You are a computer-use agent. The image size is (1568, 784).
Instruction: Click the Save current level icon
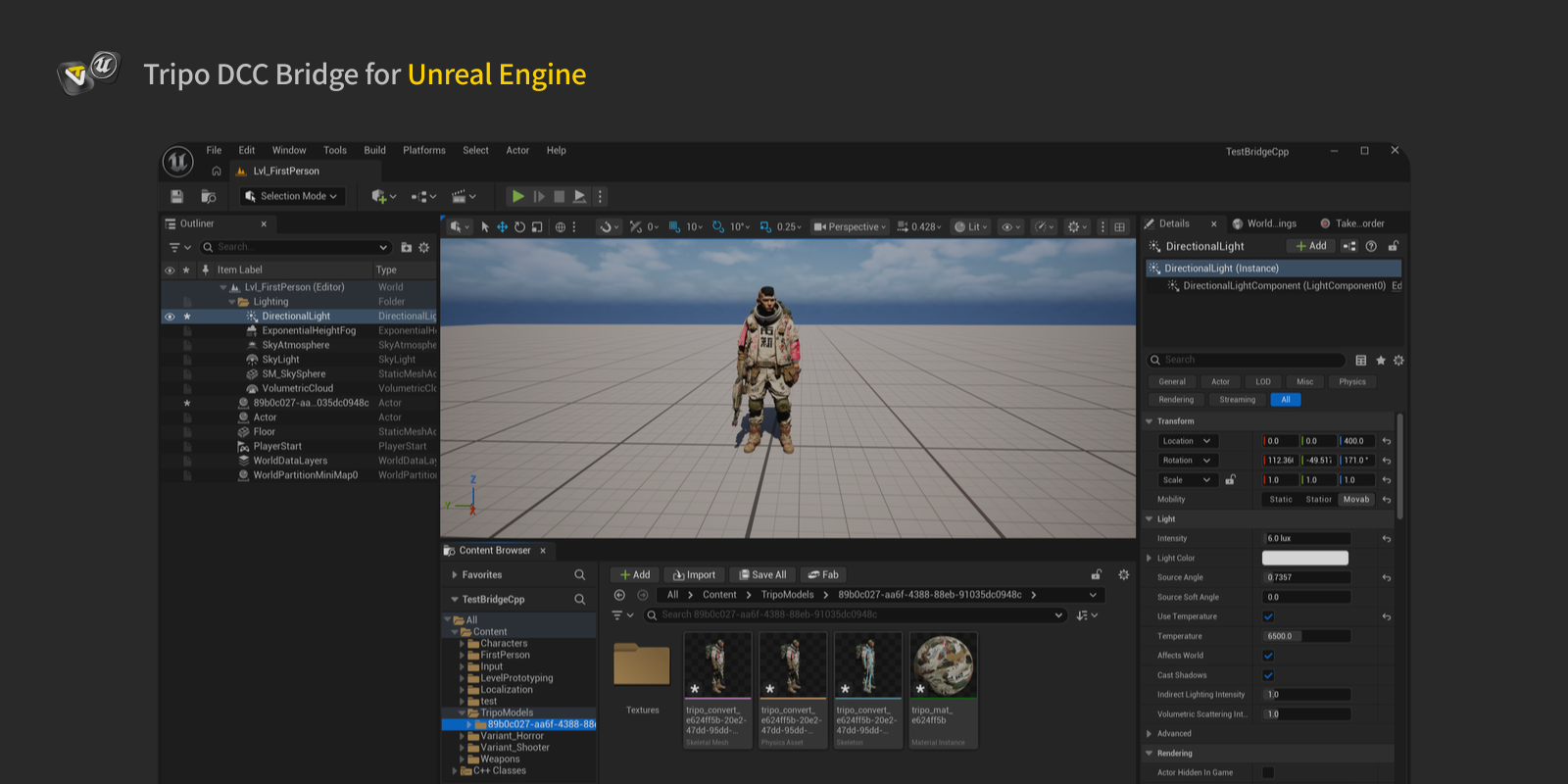(x=177, y=197)
